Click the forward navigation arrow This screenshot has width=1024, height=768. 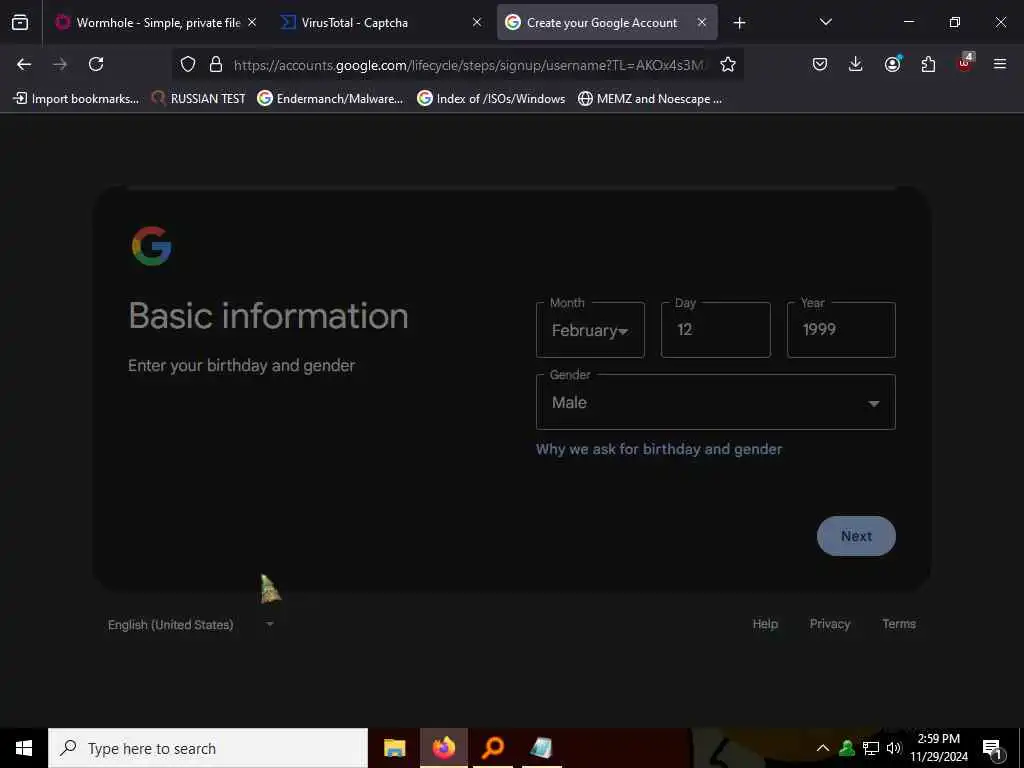point(60,64)
